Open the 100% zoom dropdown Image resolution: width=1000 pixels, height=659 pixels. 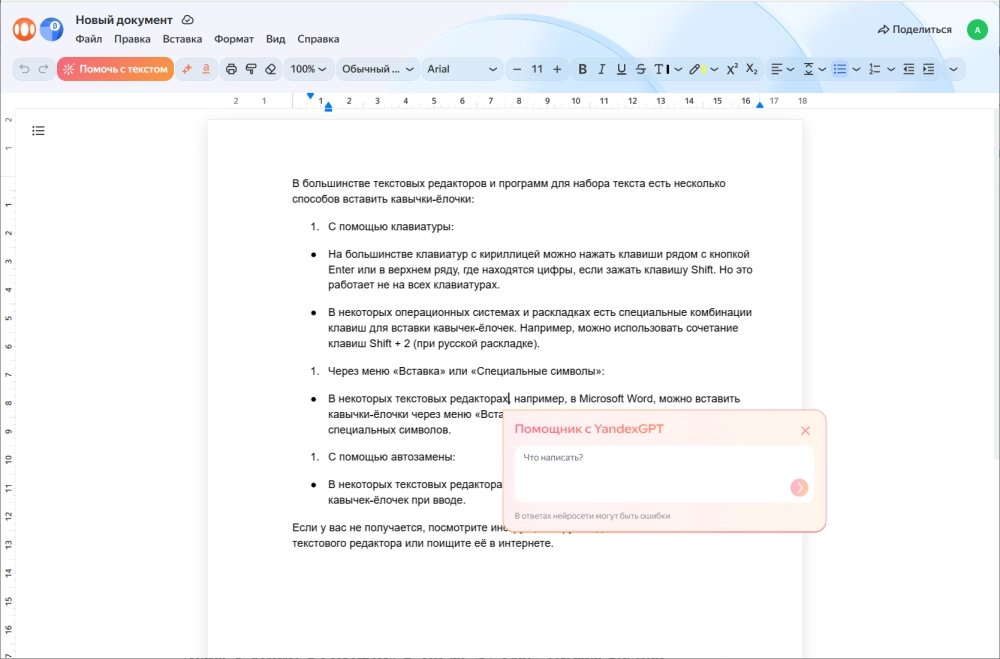[309, 69]
